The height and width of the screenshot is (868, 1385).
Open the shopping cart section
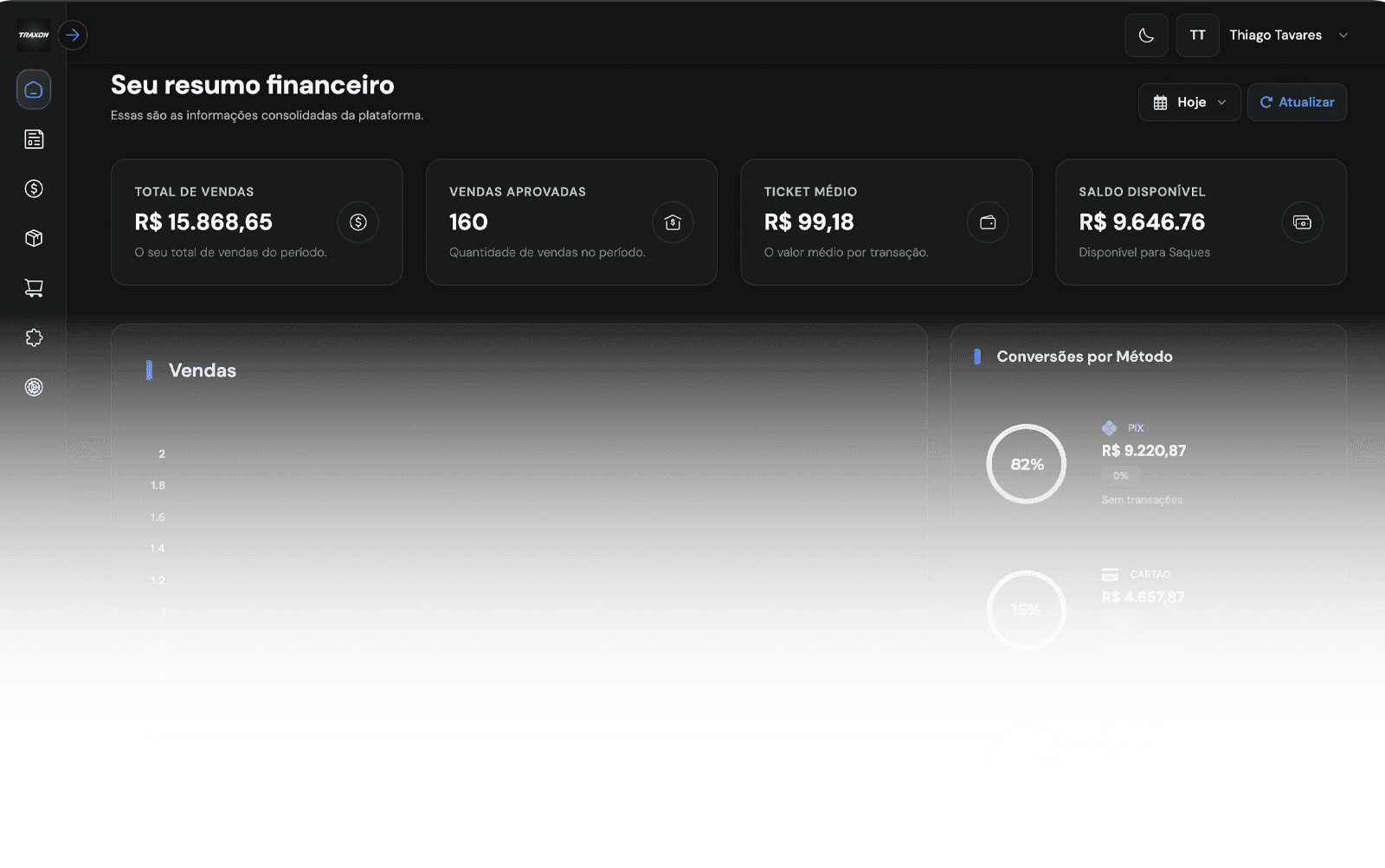coord(33,287)
